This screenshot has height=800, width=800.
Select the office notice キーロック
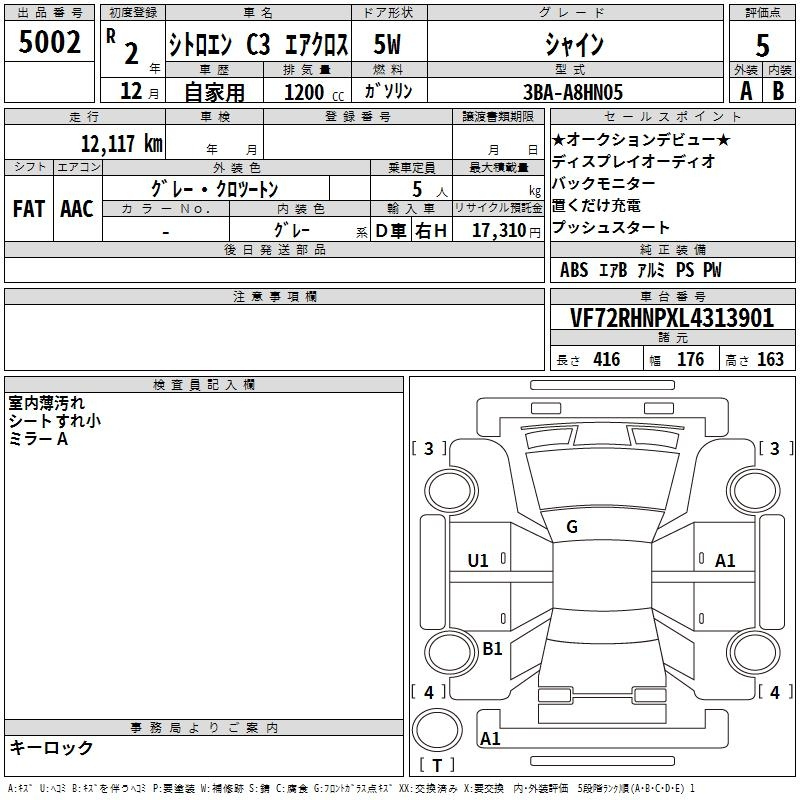tap(51, 747)
